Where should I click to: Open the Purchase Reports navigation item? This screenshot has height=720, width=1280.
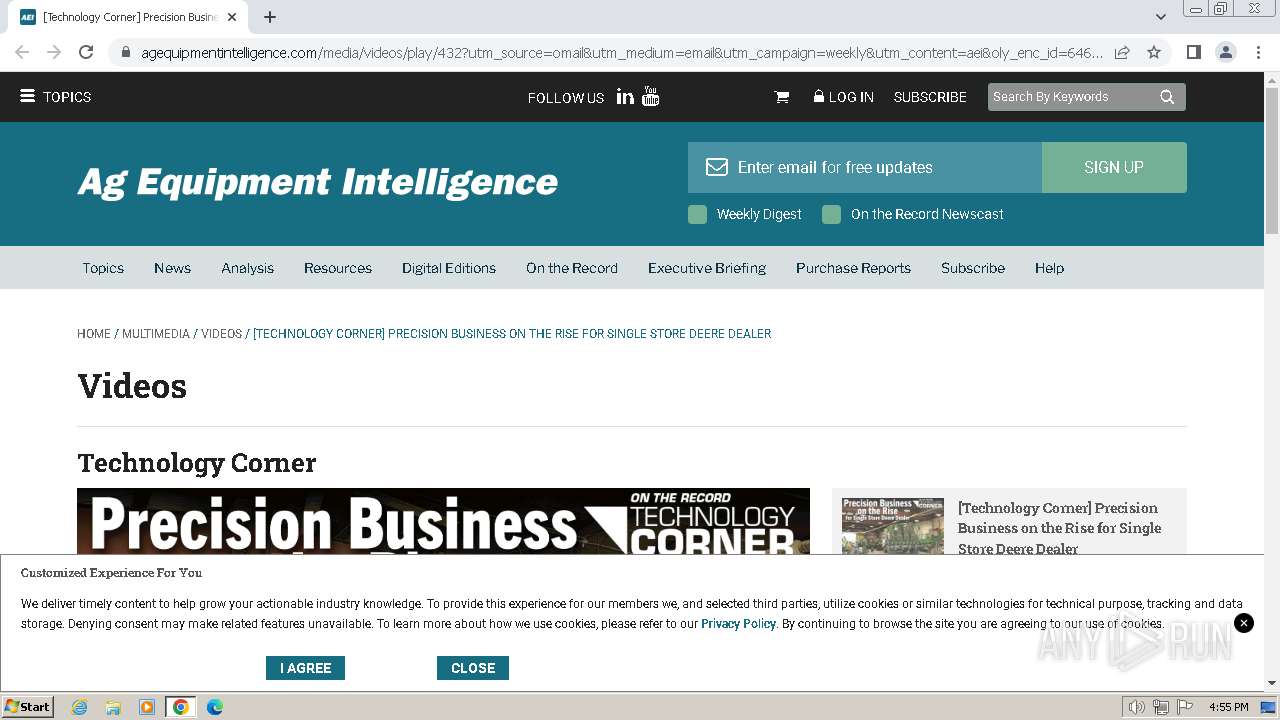pos(853,268)
